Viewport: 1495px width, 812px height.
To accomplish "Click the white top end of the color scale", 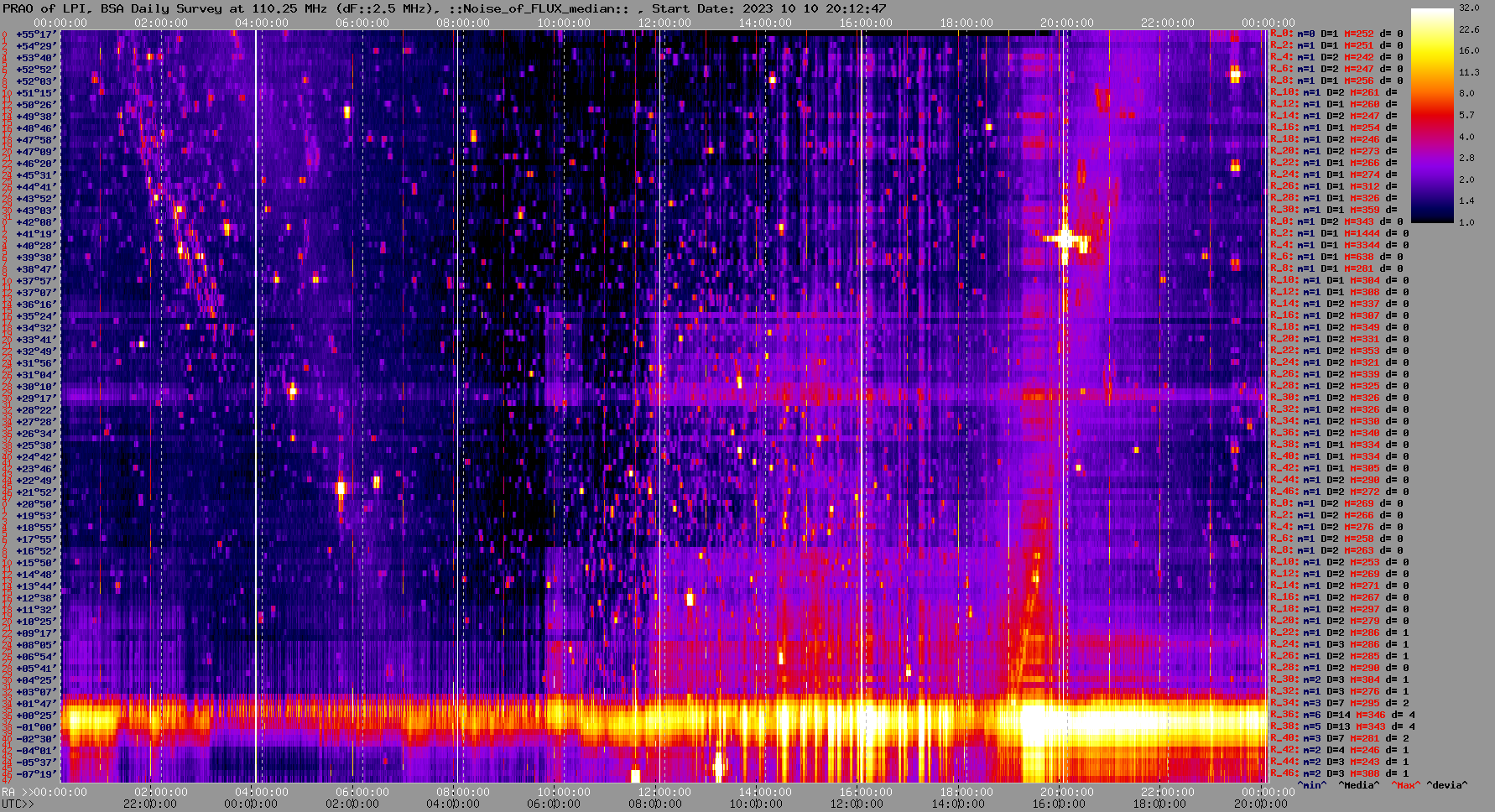I will tap(1432, 13).
